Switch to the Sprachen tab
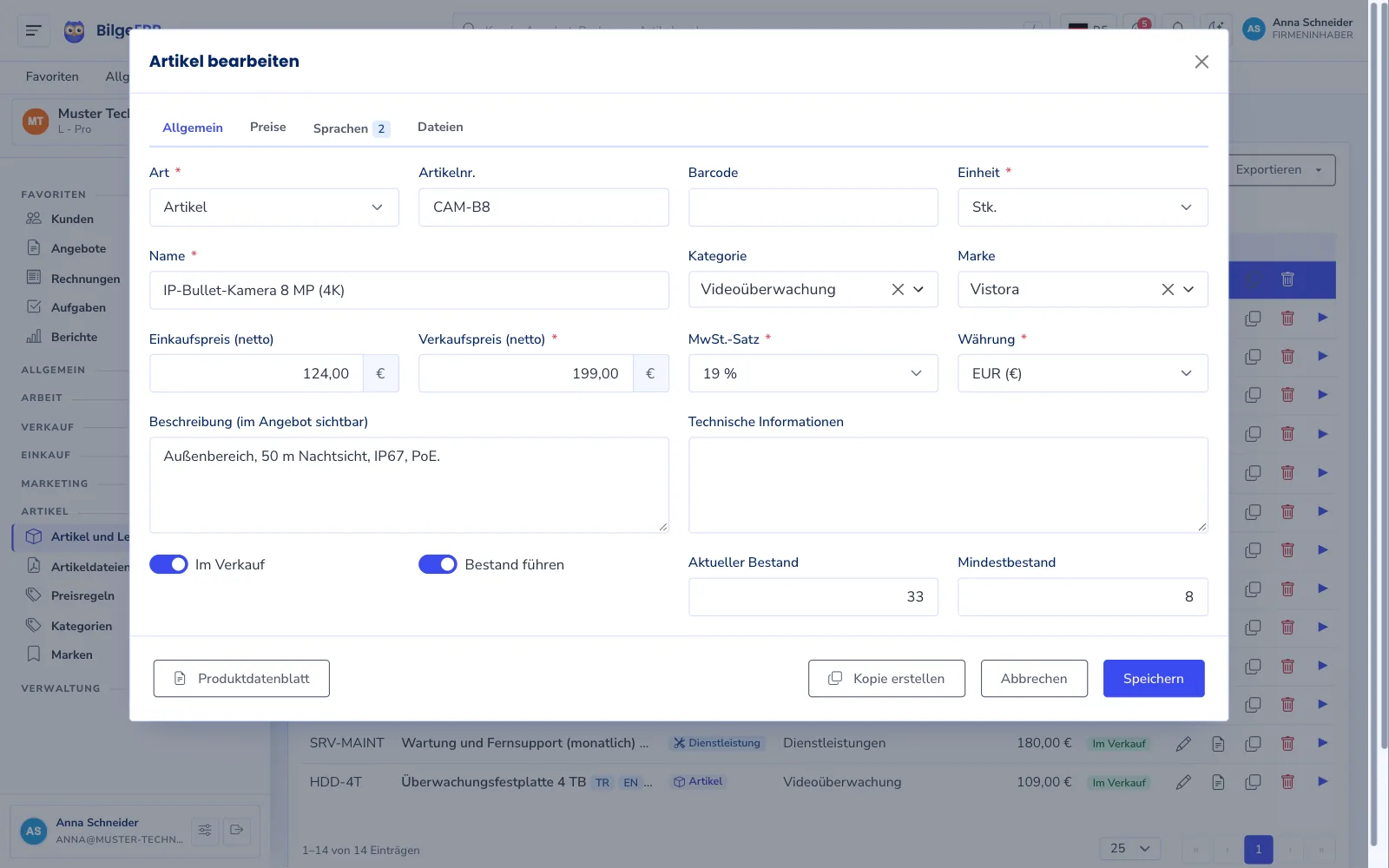 (x=351, y=128)
